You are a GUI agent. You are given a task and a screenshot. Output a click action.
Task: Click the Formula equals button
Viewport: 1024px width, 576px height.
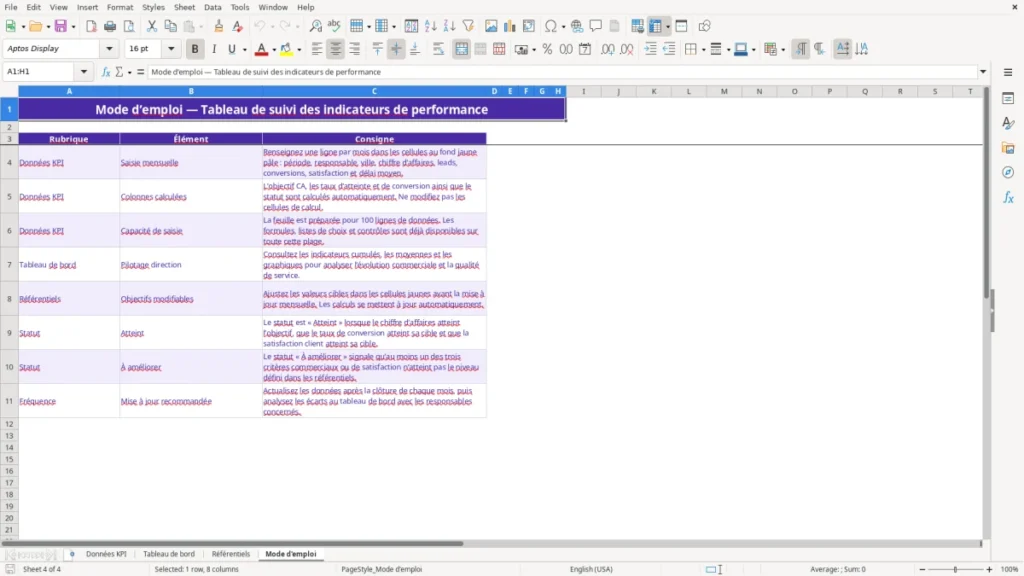140,72
